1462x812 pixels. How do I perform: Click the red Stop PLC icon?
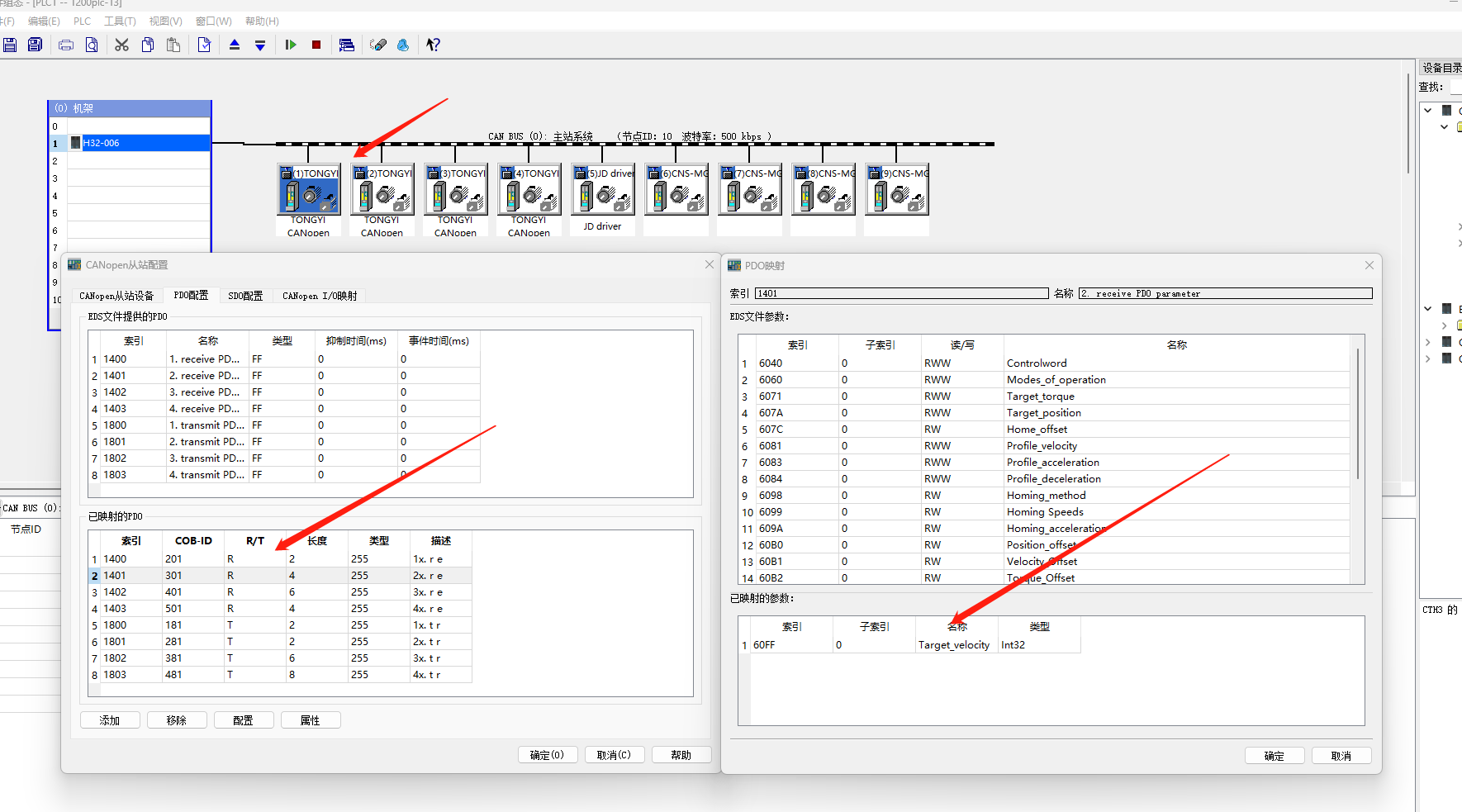pos(316,45)
